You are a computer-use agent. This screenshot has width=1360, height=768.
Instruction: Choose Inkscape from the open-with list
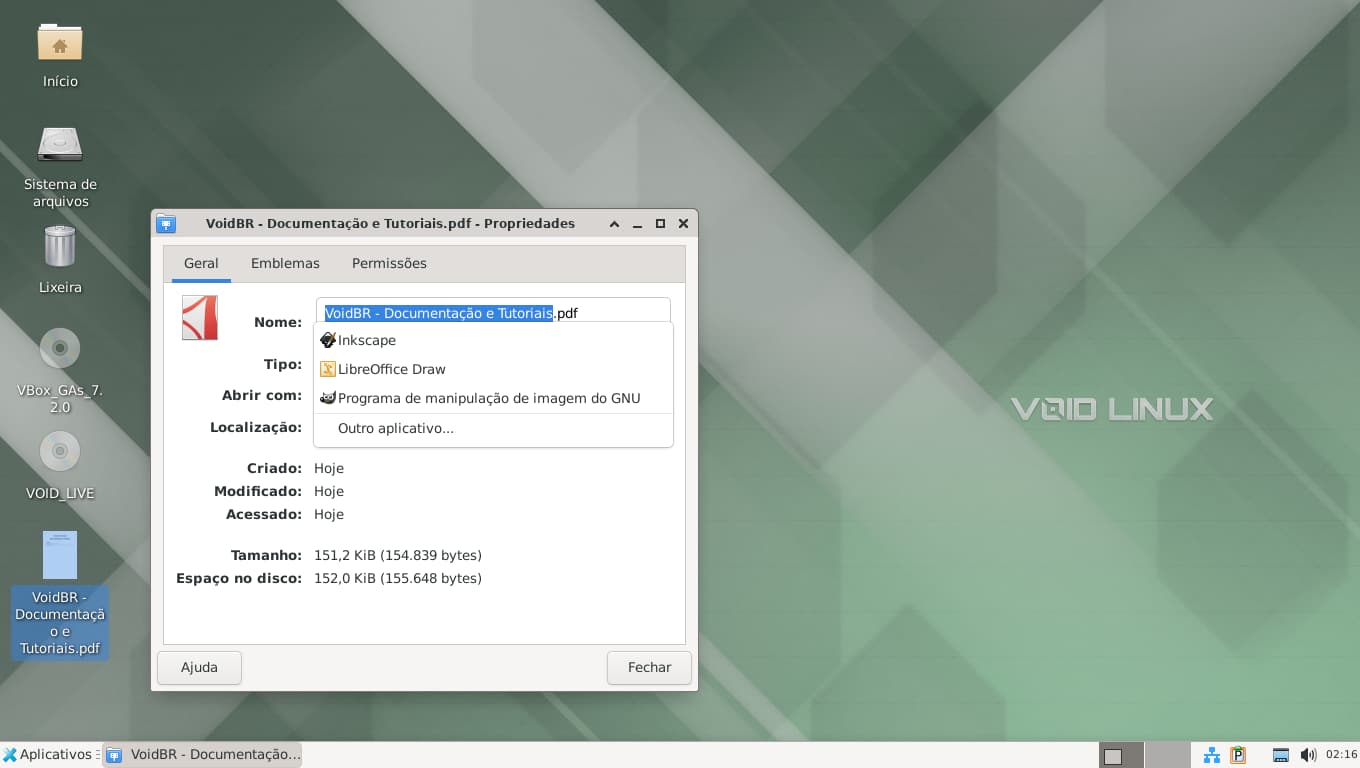click(x=367, y=340)
